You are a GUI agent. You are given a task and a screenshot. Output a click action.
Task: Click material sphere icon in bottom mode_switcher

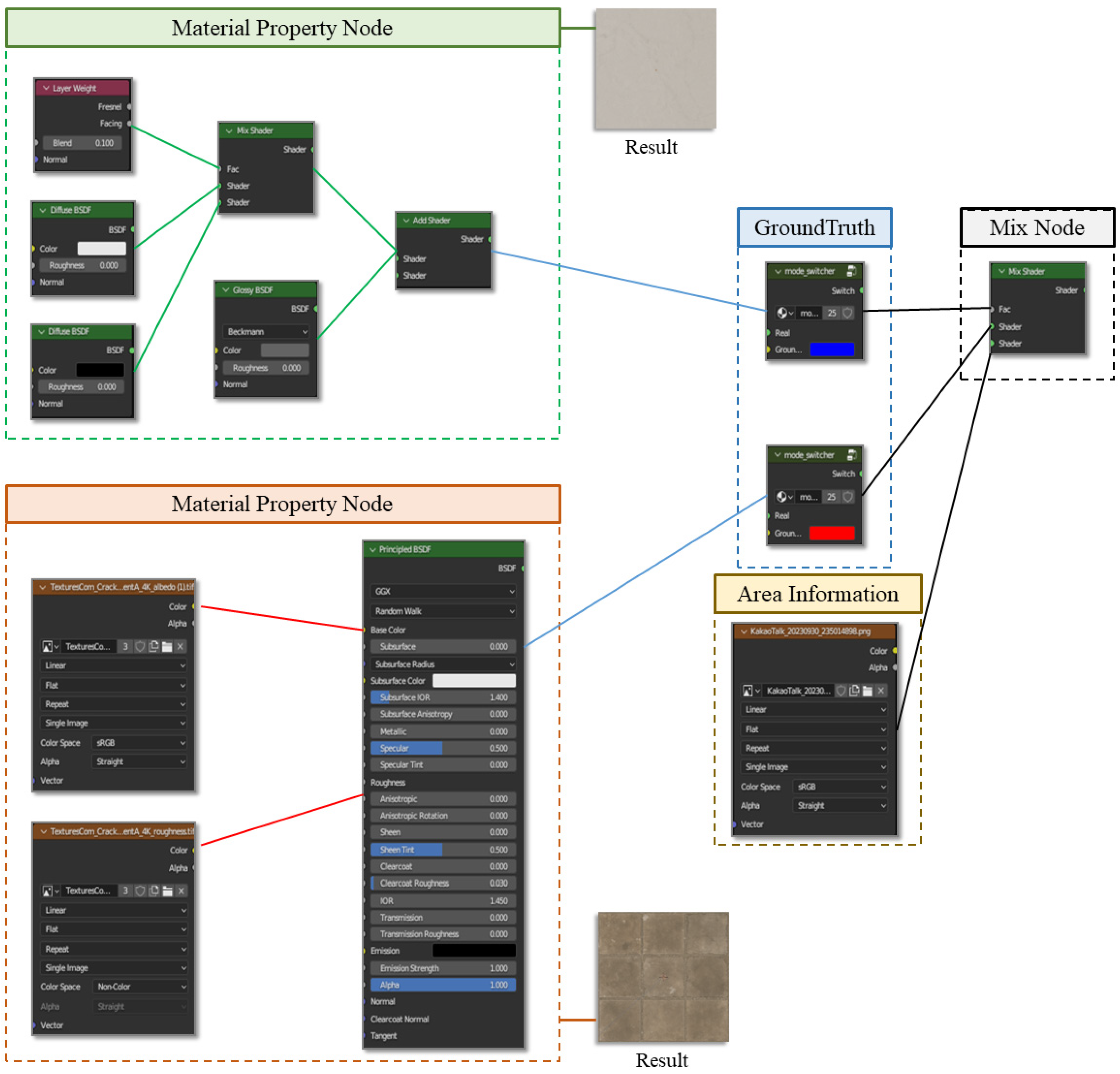tap(782, 497)
